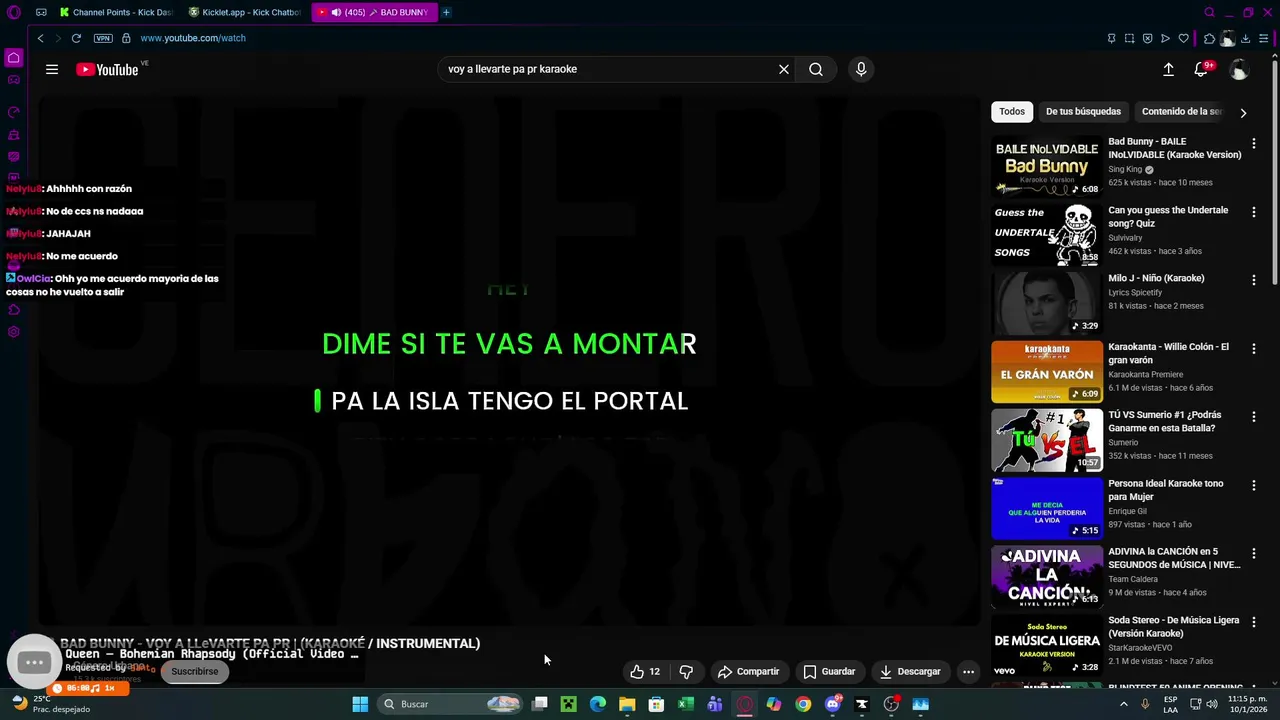Open the YouTube create upload icon
Viewport: 1280px width, 720px height.
tap(1168, 69)
